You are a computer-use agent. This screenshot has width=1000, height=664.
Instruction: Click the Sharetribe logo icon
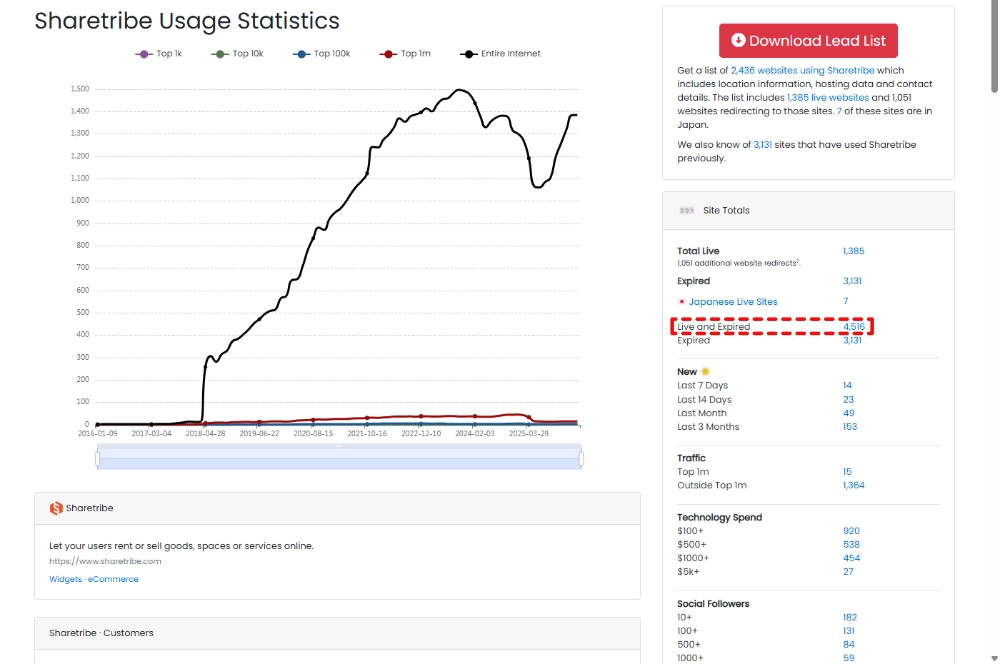click(56, 508)
